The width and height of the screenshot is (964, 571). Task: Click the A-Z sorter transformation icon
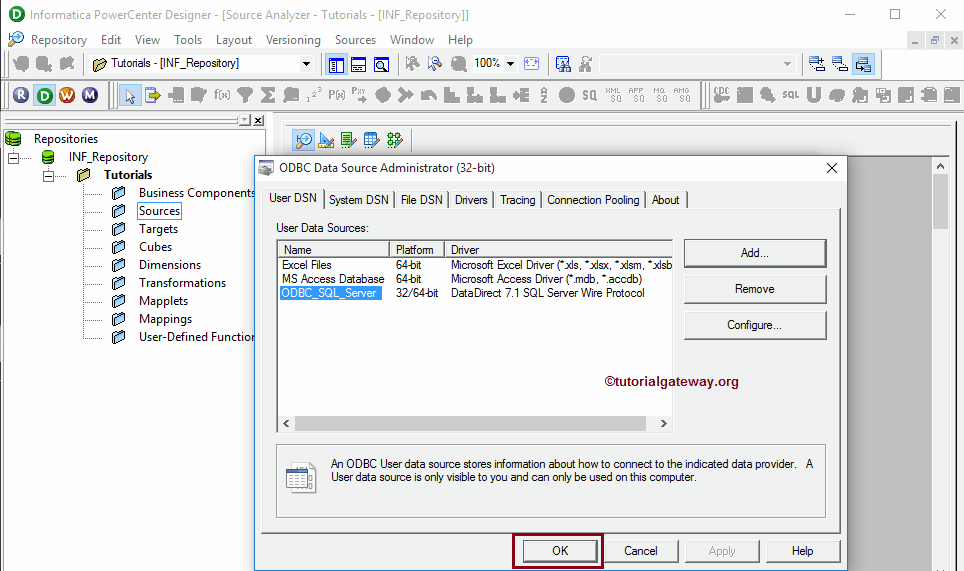tap(543, 95)
